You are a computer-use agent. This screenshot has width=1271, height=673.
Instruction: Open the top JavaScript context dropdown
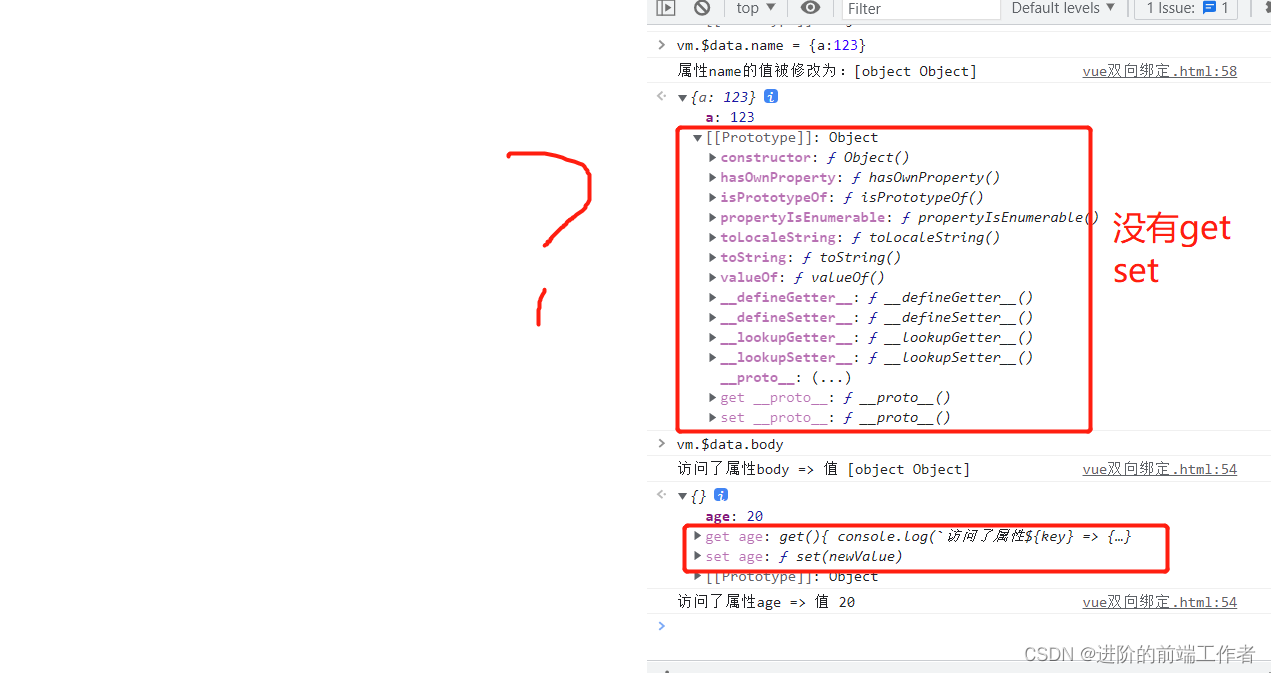tap(756, 8)
